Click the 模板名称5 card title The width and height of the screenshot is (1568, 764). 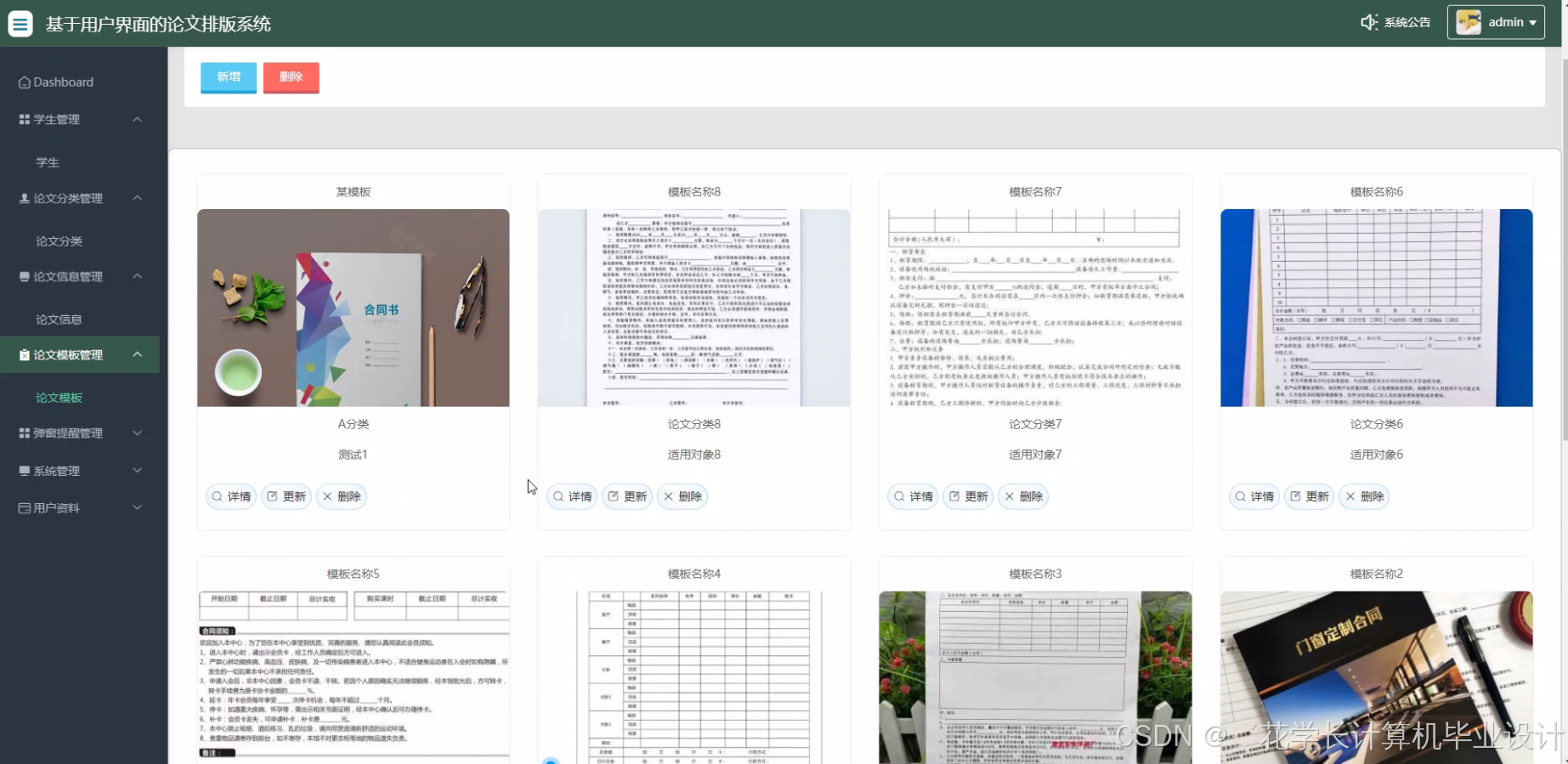click(x=354, y=574)
